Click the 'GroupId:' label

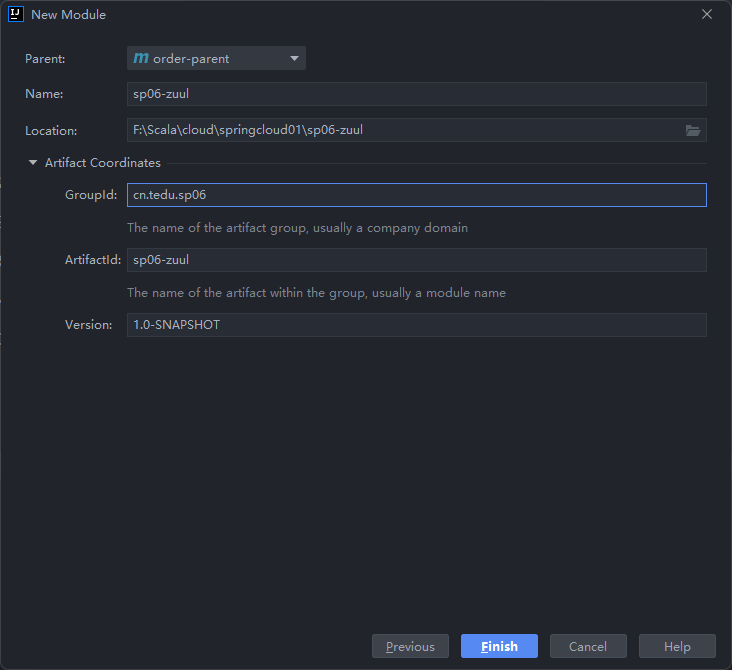pos(91,195)
